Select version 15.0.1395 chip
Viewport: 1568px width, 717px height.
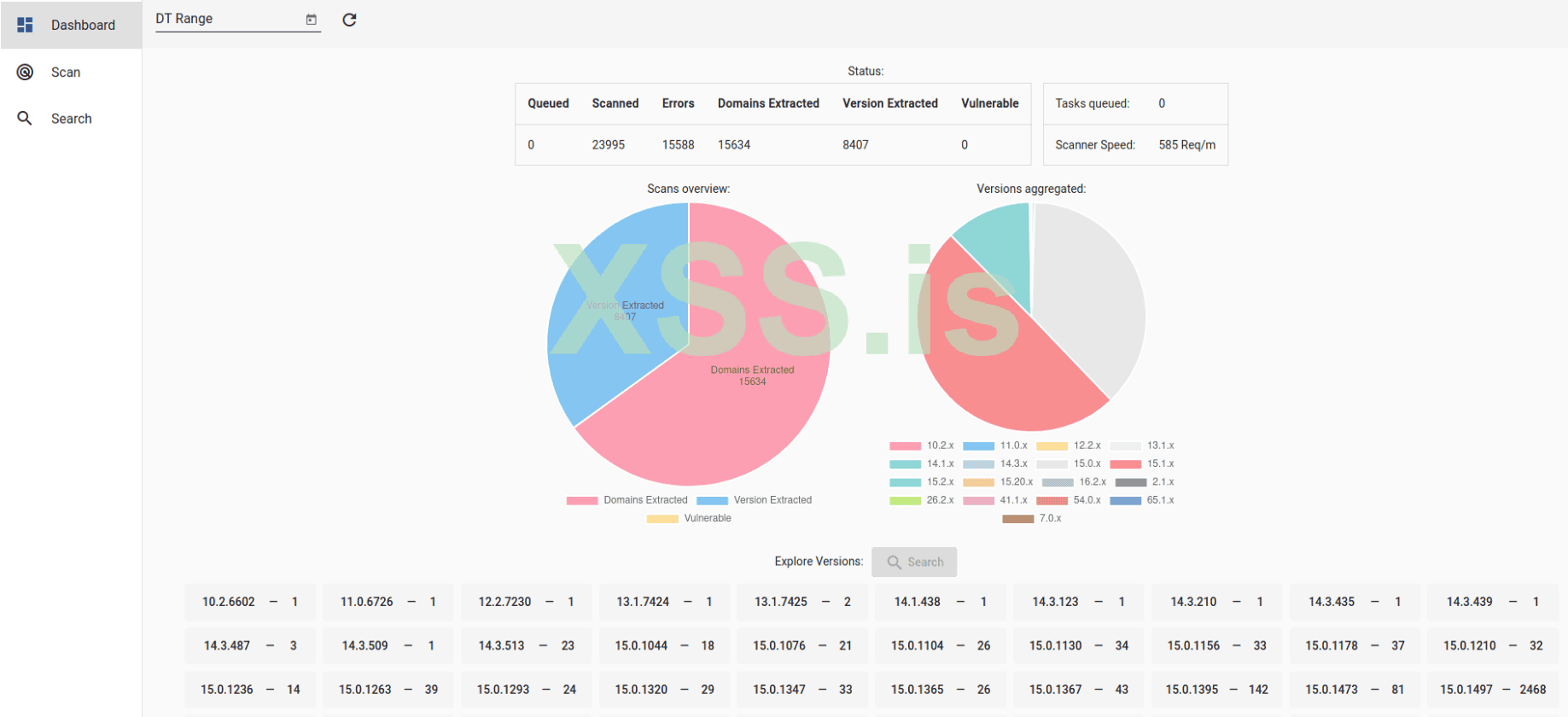(1217, 689)
